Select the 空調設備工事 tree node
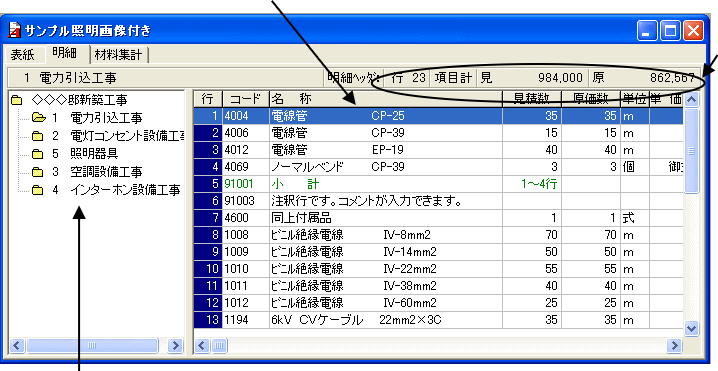 pyautogui.click(x=106, y=172)
